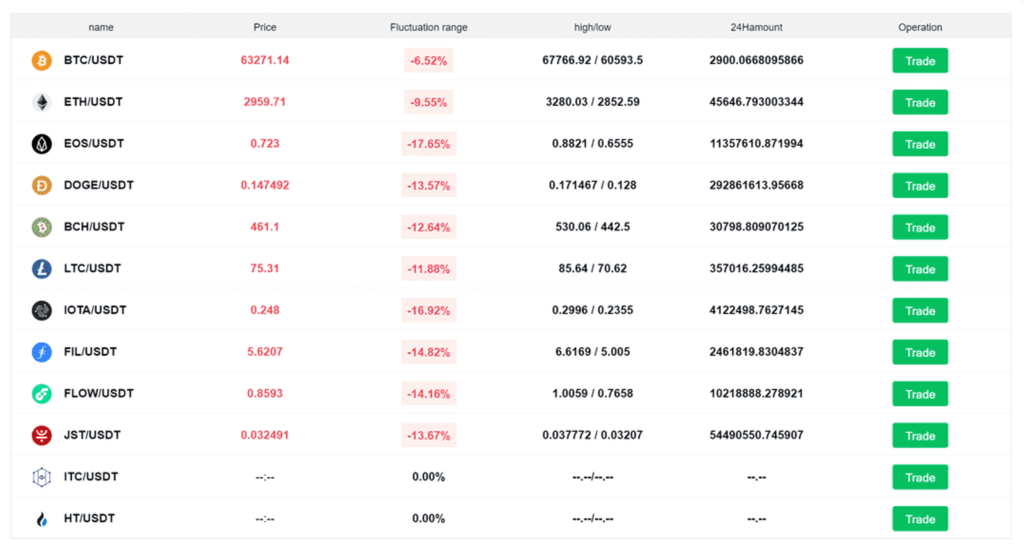Screen dimensions: 1024x560
Task: Click the EOS coin icon
Action: coord(41,144)
